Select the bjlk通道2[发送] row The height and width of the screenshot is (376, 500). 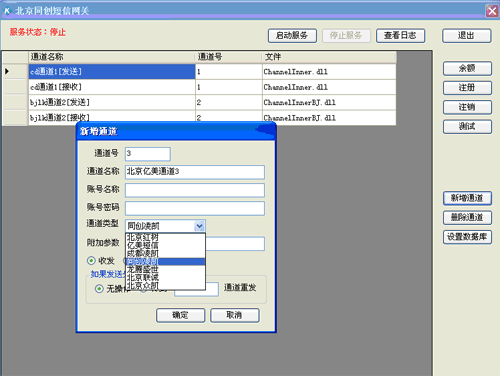[212, 102]
